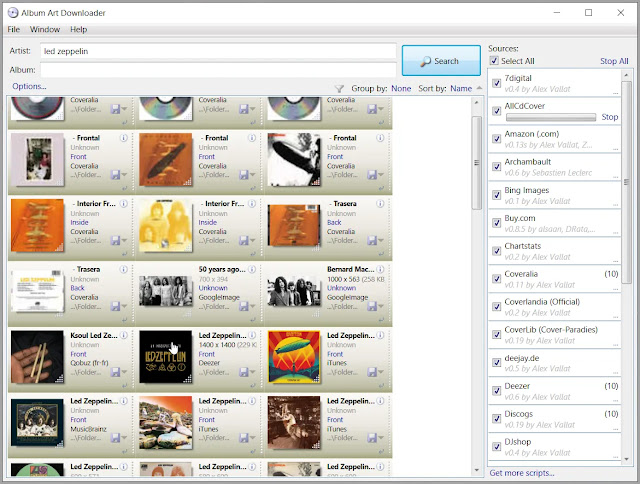Click the Deezer source name in Sources
This screenshot has width=640, height=484.
(x=517, y=386)
